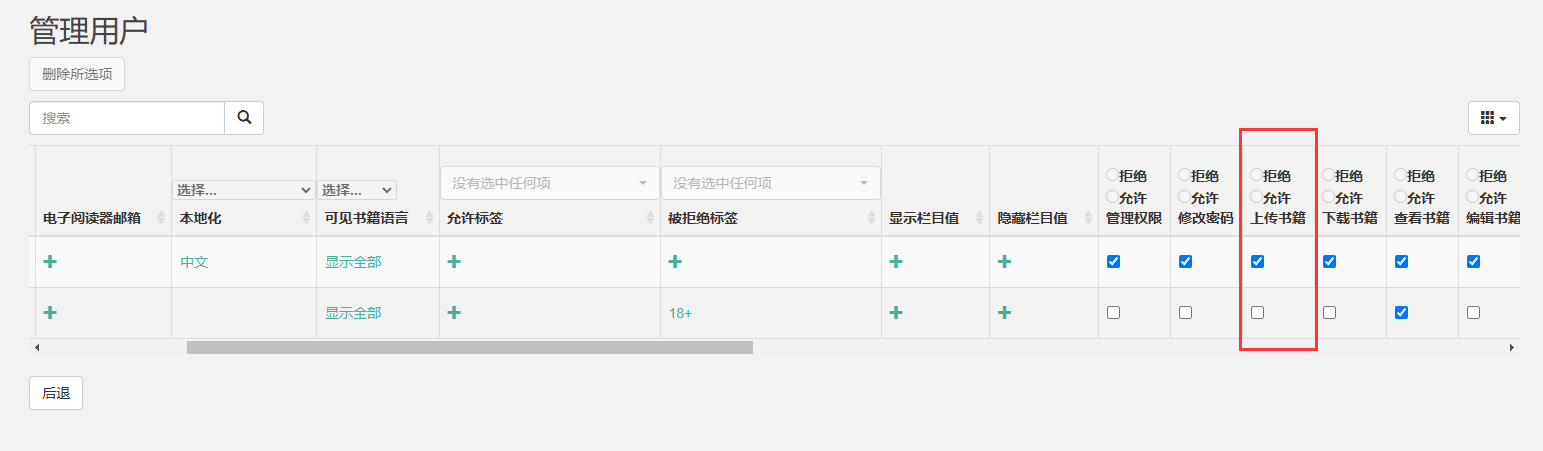
Task: Sort by 可见书籍语言 column sort arrows
Action: point(430,218)
